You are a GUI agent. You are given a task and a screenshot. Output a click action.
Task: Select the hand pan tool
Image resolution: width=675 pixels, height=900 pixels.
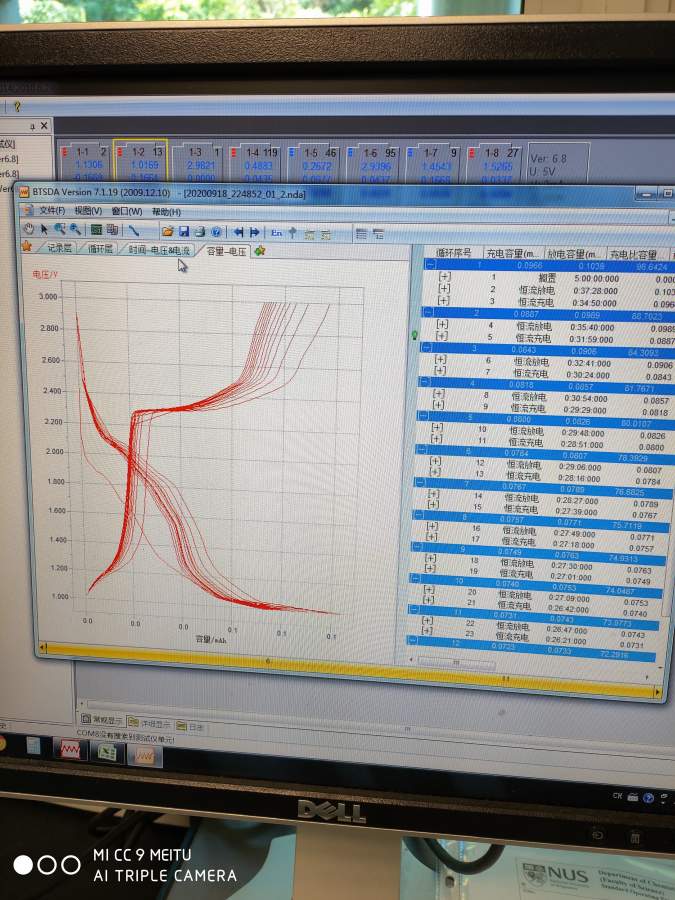[x=29, y=230]
